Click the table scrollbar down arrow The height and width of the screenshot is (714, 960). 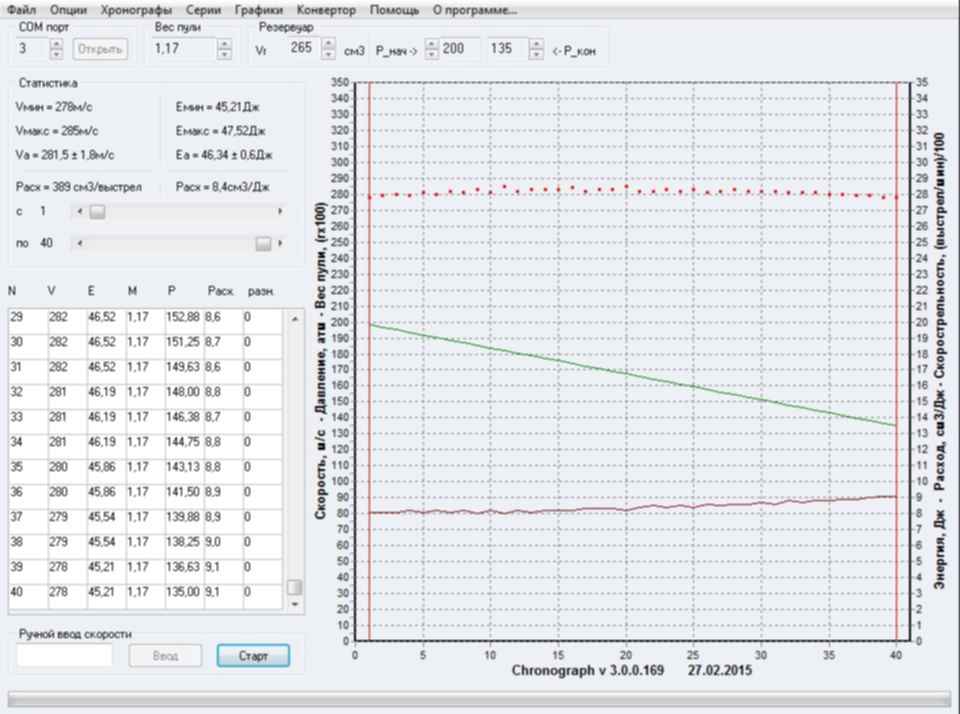point(294,605)
